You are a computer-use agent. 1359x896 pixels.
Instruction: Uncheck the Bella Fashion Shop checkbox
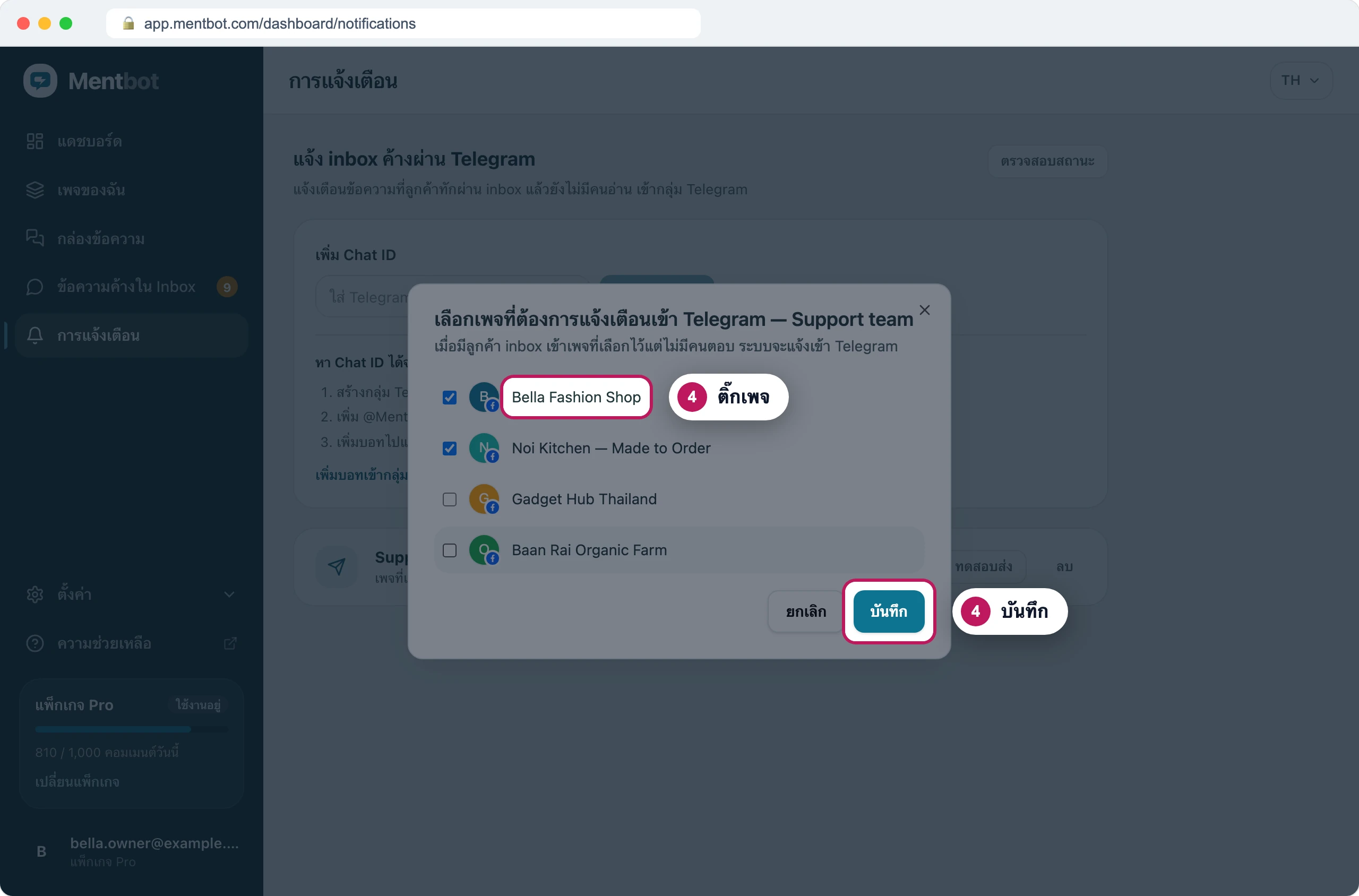[450, 397]
